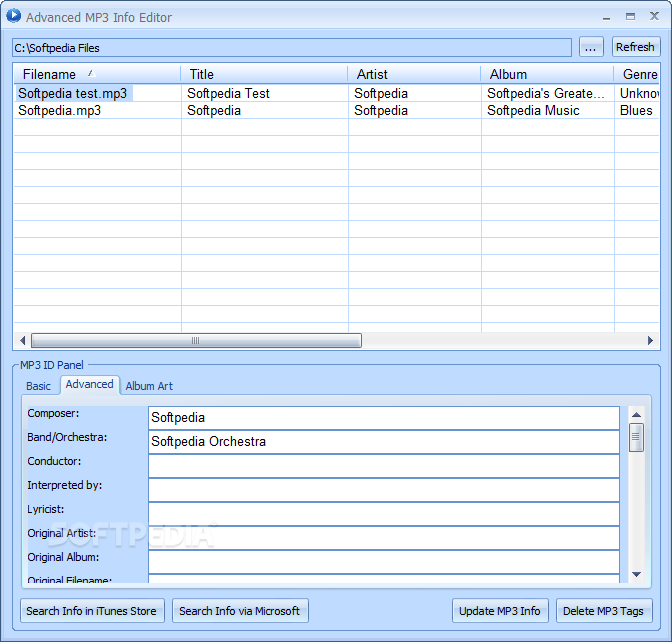Click the browse folder '...' button
Image resolution: width=672 pixels, height=642 pixels.
coord(591,47)
